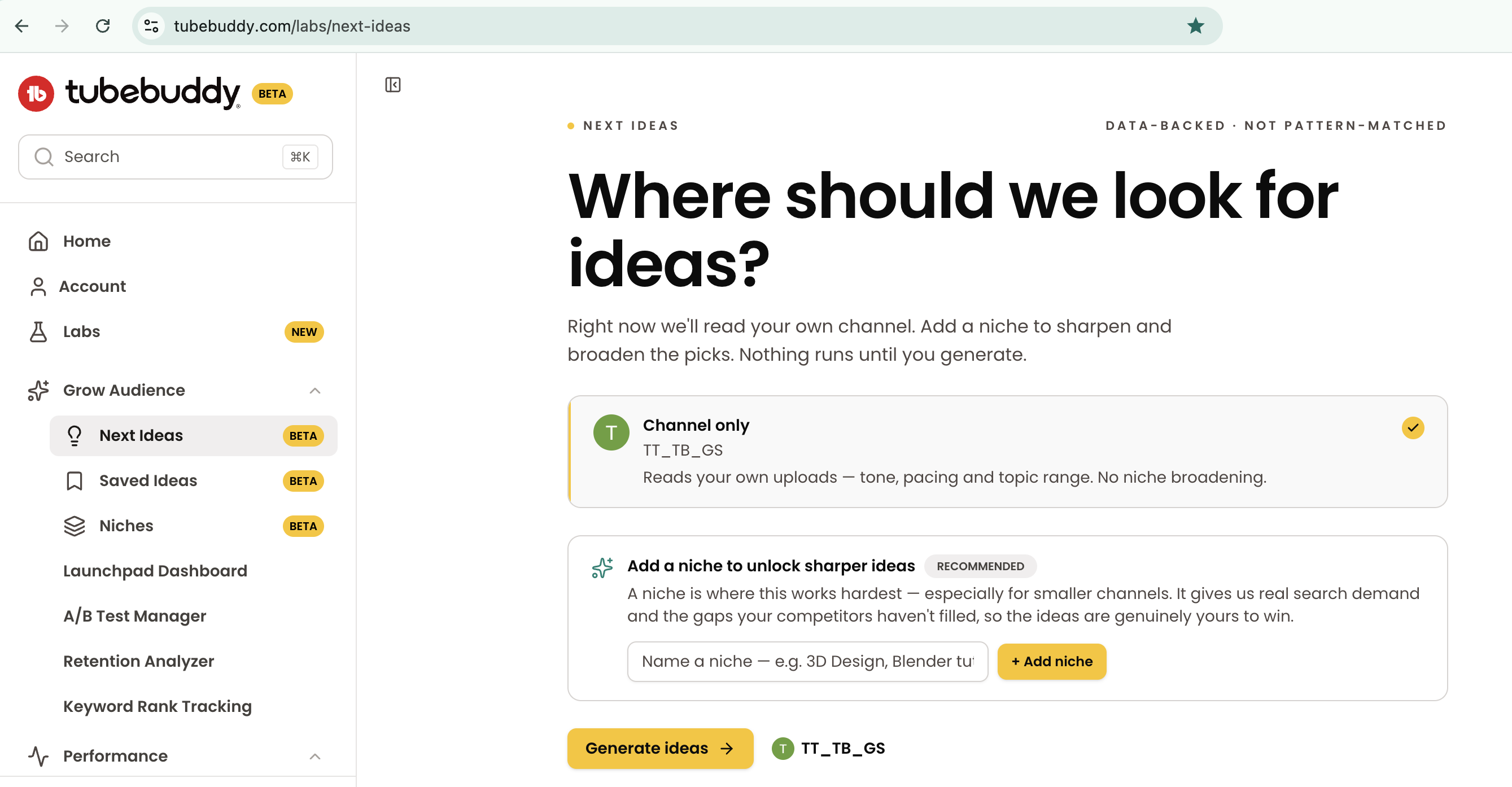Open TT_TB_GS channel selector beside Generate
Image resolution: width=1512 pixels, height=787 pixels.
point(828,748)
